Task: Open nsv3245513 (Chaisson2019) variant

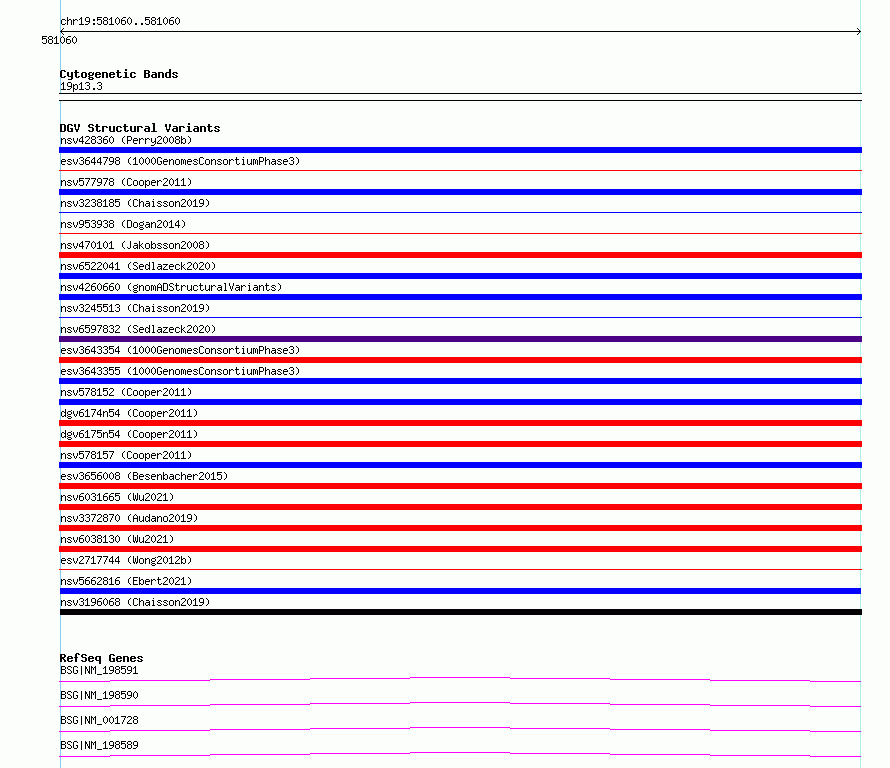Action: tap(135, 308)
